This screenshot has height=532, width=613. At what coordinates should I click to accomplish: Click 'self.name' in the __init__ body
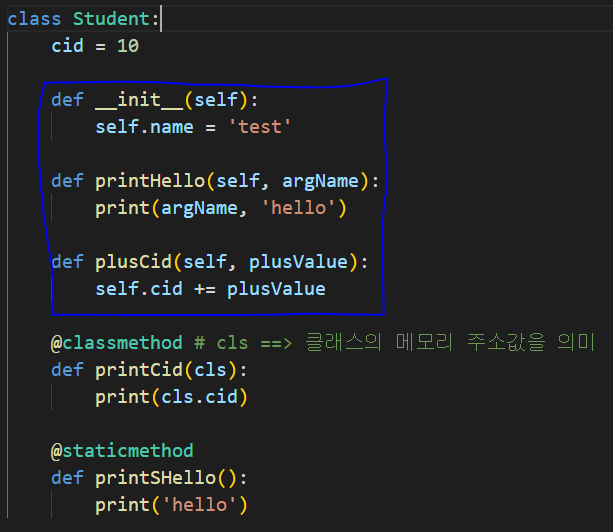[x=144, y=127]
